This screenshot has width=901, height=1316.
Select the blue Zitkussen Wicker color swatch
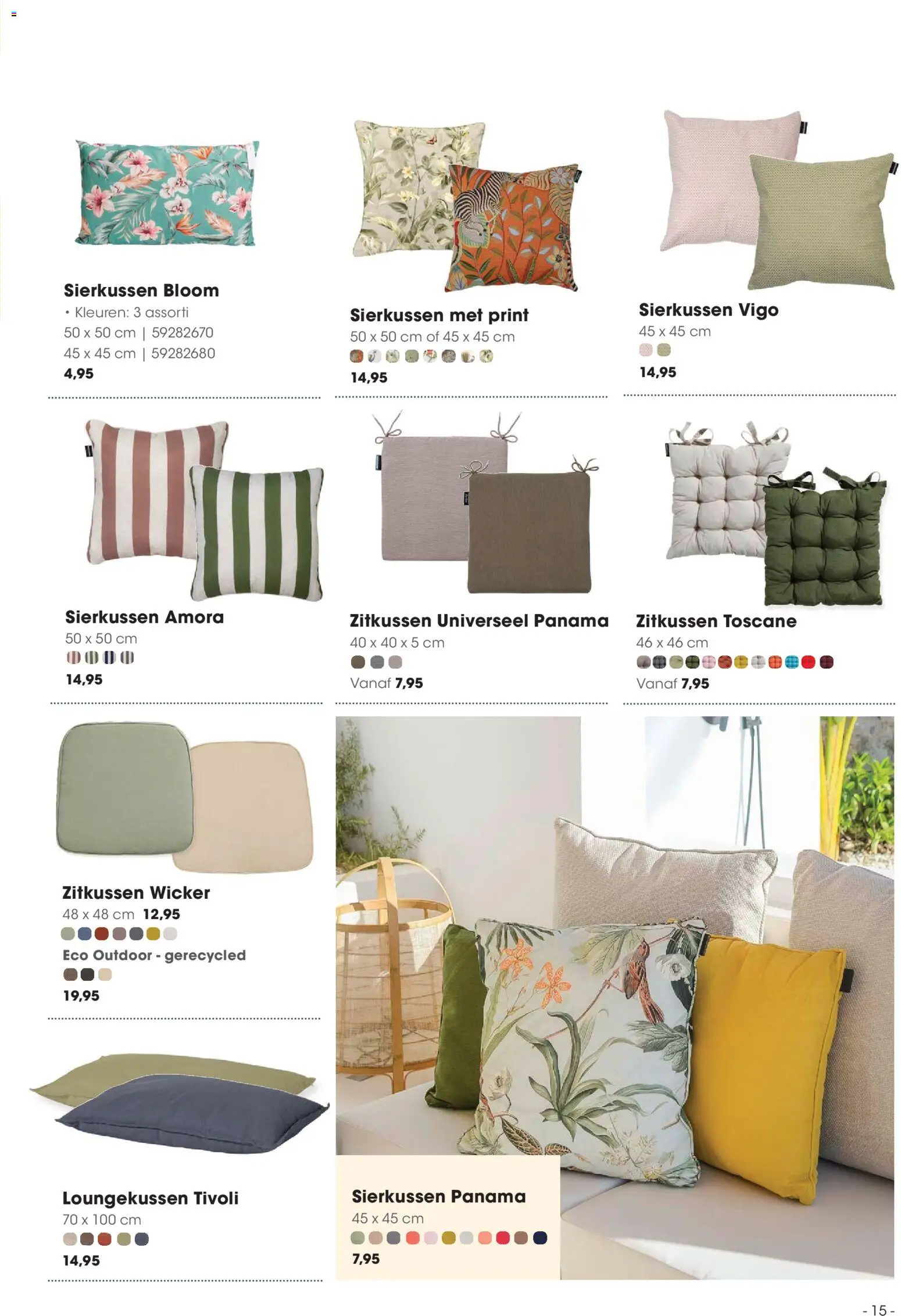coord(85,934)
